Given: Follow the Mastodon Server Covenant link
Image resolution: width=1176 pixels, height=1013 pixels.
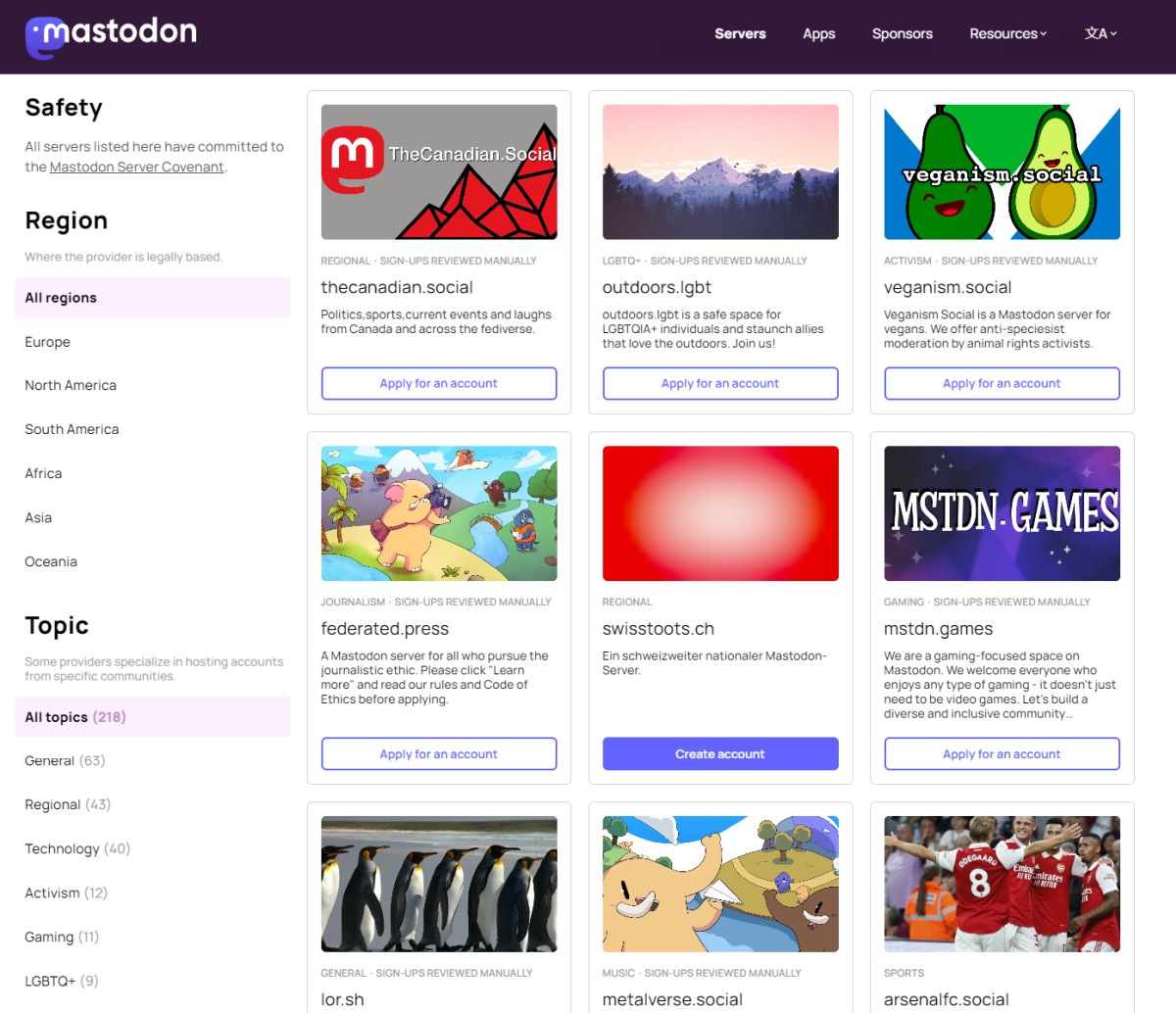Looking at the screenshot, I should pos(137,167).
